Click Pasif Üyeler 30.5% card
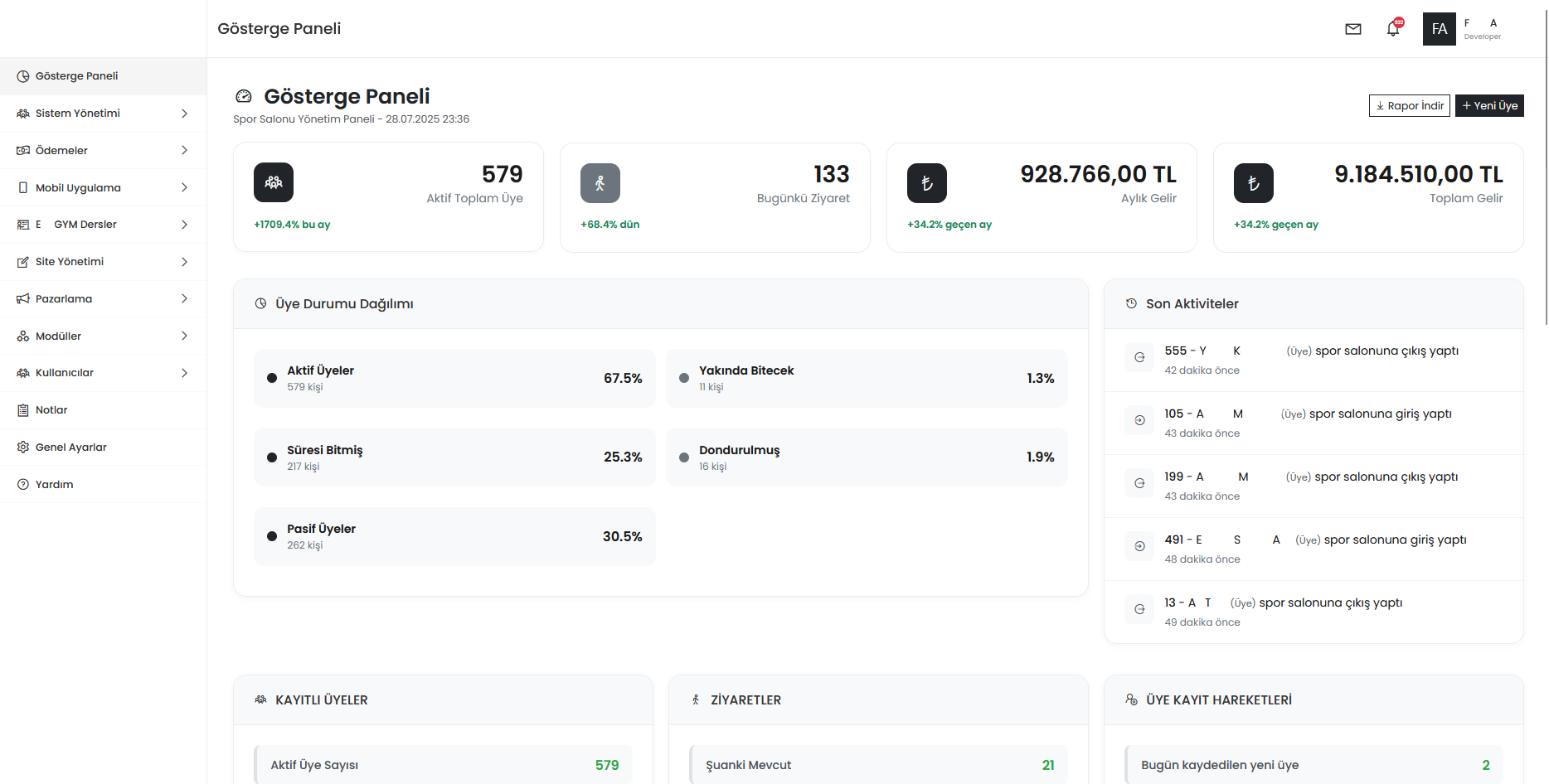The width and height of the screenshot is (1549, 784). (x=454, y=536)
